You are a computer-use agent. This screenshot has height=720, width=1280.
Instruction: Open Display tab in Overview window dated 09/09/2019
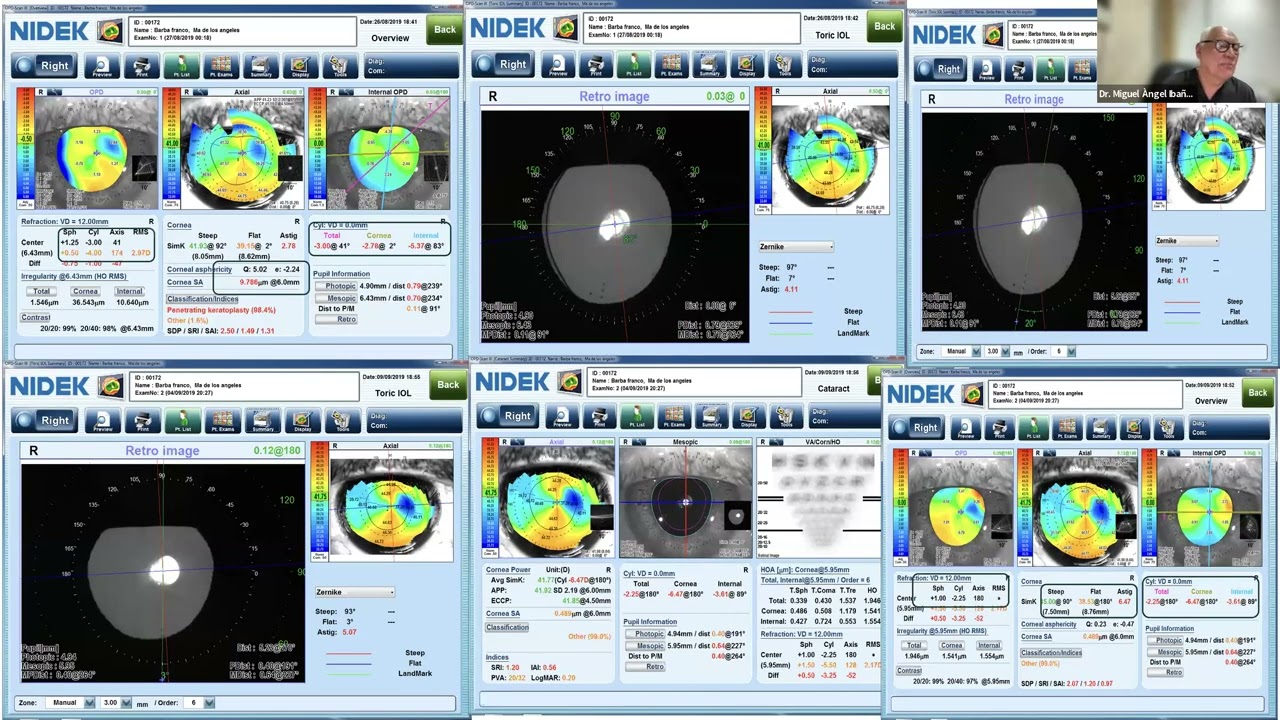click(x=1134, y=428)
